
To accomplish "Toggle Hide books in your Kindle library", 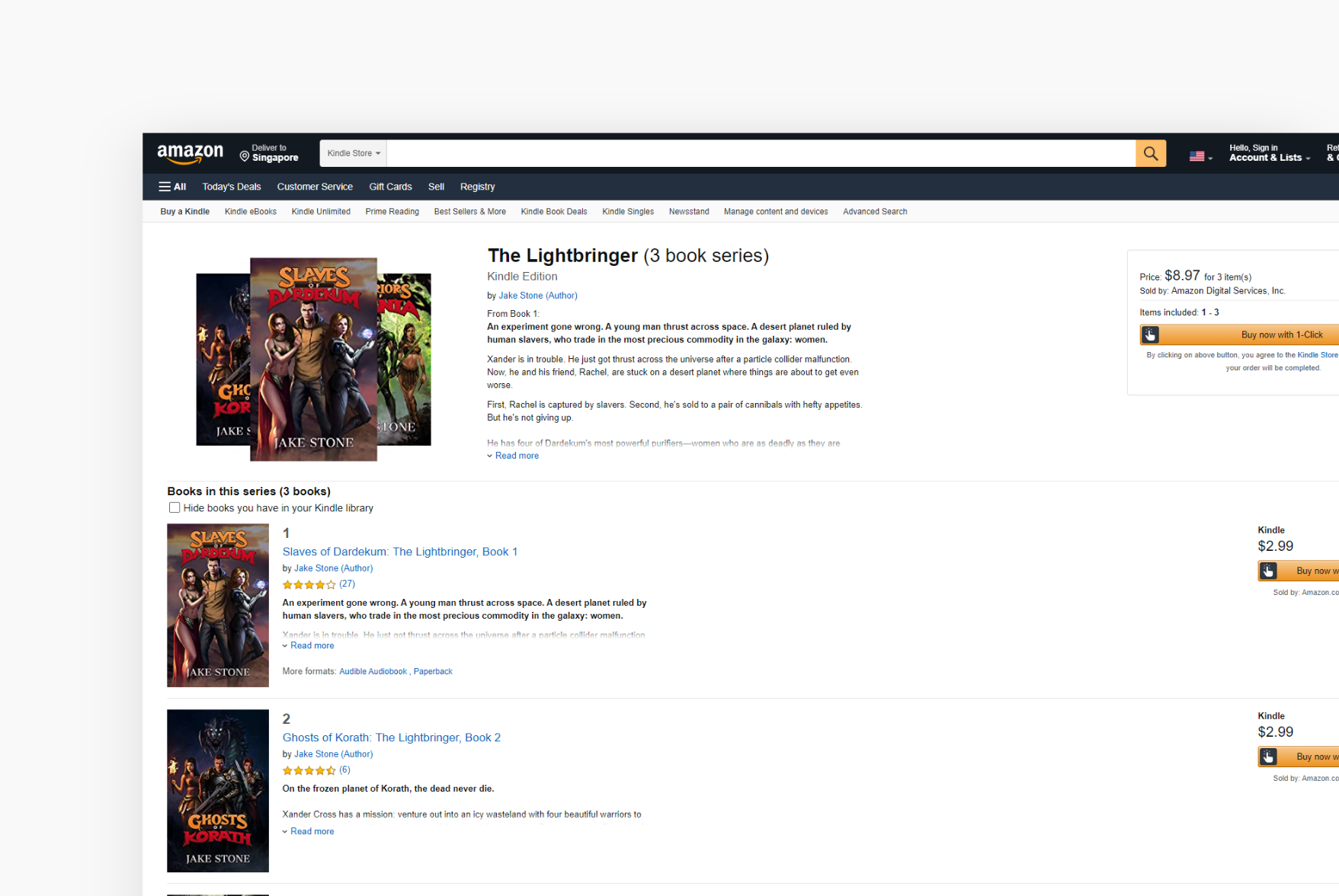I will click(x=175, y=507).
